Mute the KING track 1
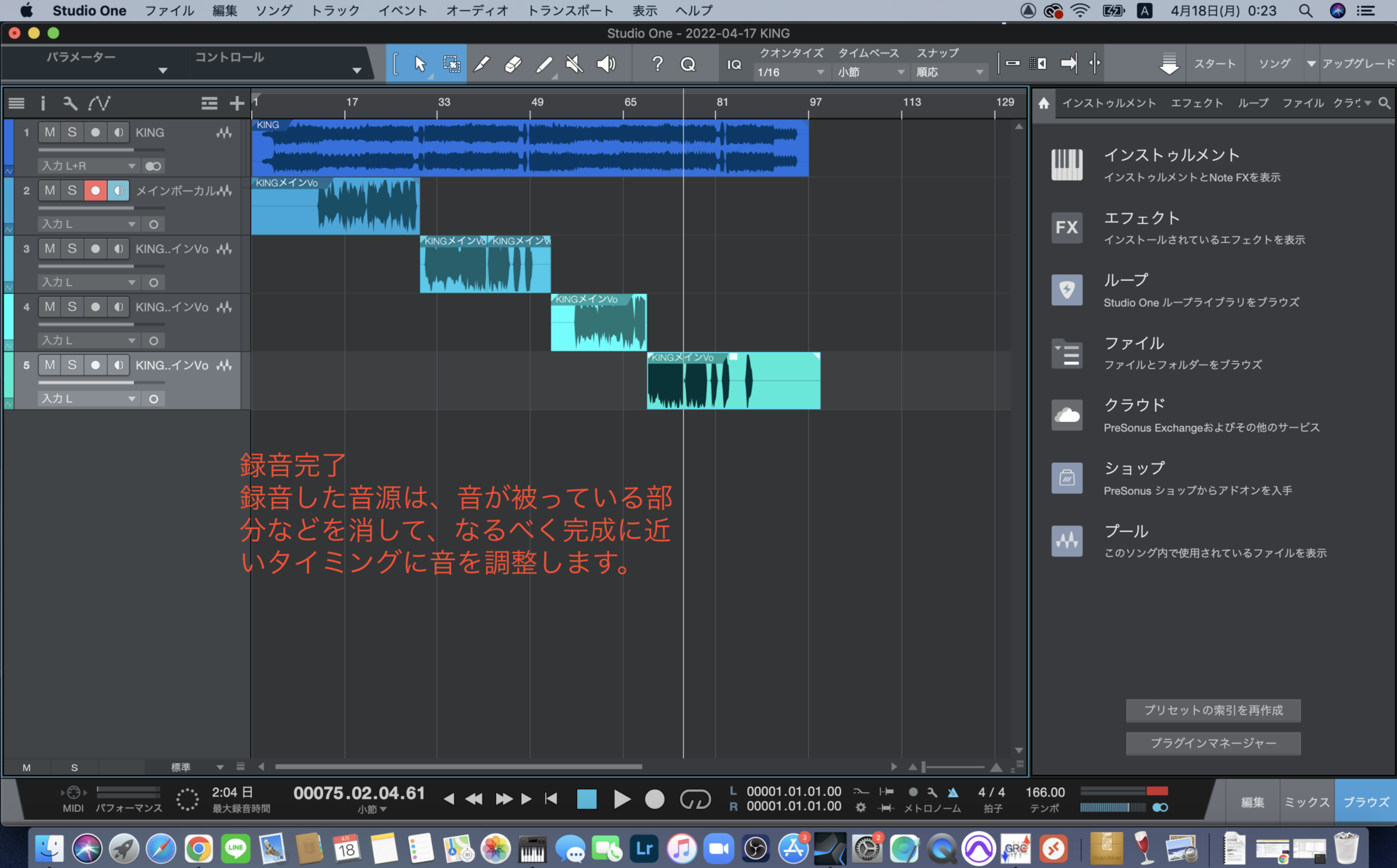Viewport: 1397px width, 868px height. 49,132
